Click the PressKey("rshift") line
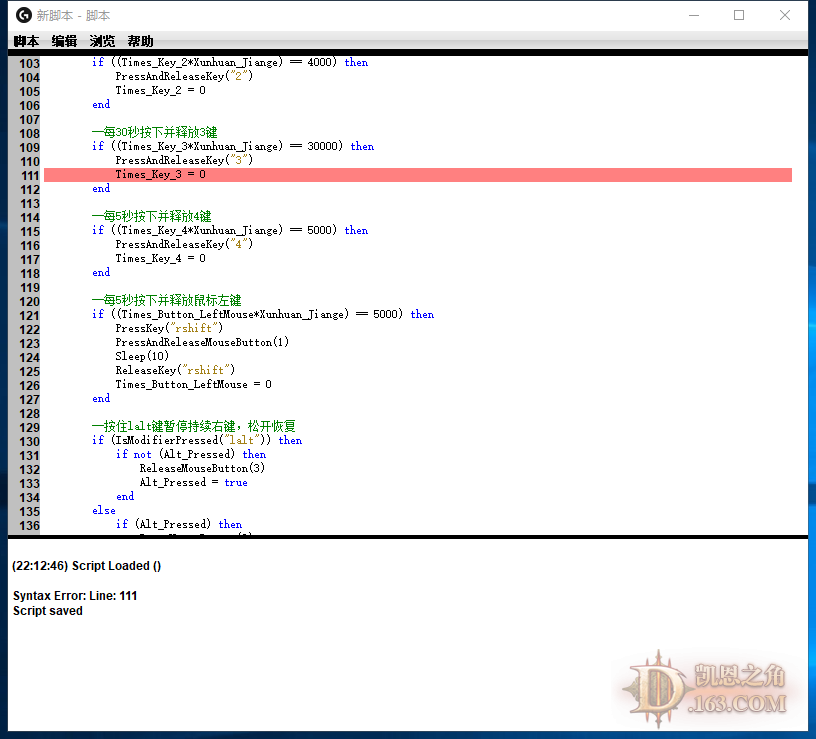 (169, 328)
